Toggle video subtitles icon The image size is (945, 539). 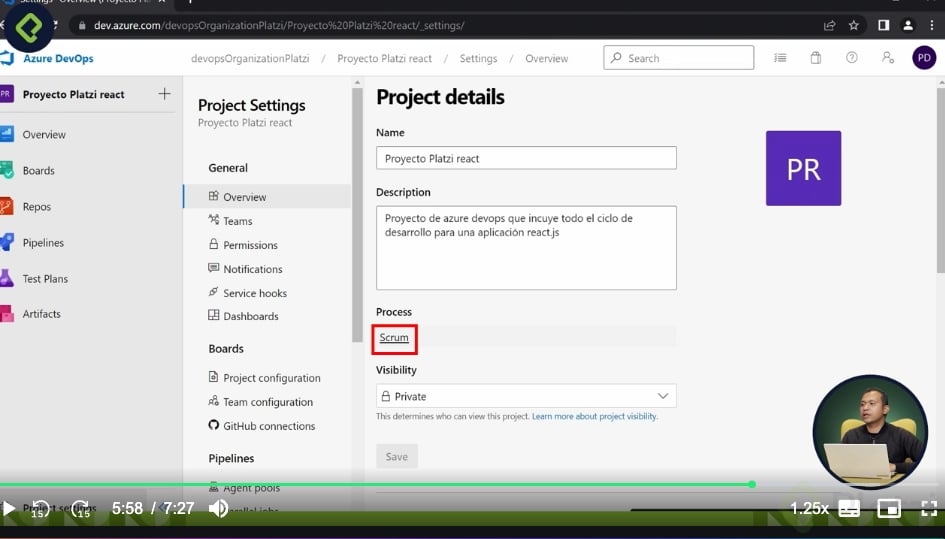pyautogui.click(x=849, y=508)
